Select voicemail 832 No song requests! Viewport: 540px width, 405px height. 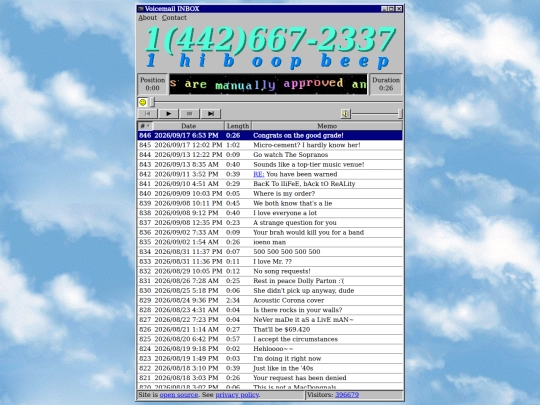270,271
